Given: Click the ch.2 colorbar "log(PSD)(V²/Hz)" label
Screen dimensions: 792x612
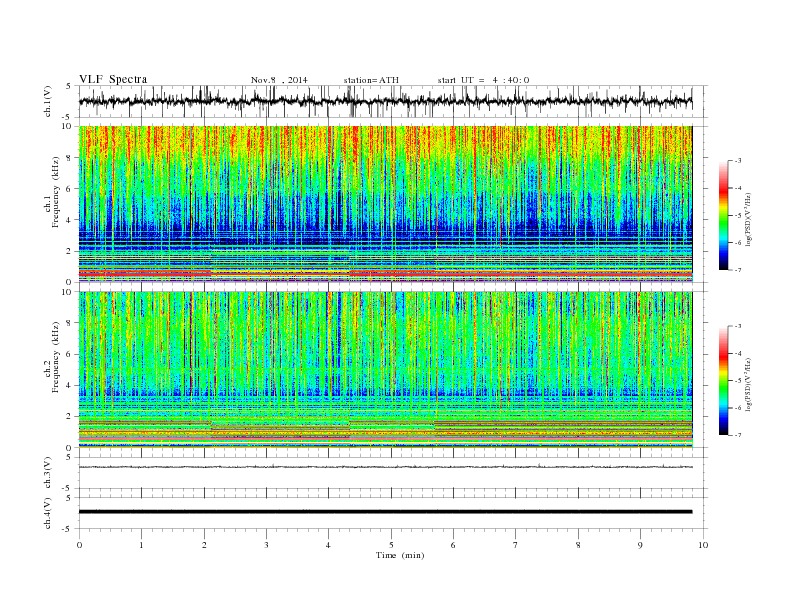Looking at the screenshot, I should tap(750, 384).
